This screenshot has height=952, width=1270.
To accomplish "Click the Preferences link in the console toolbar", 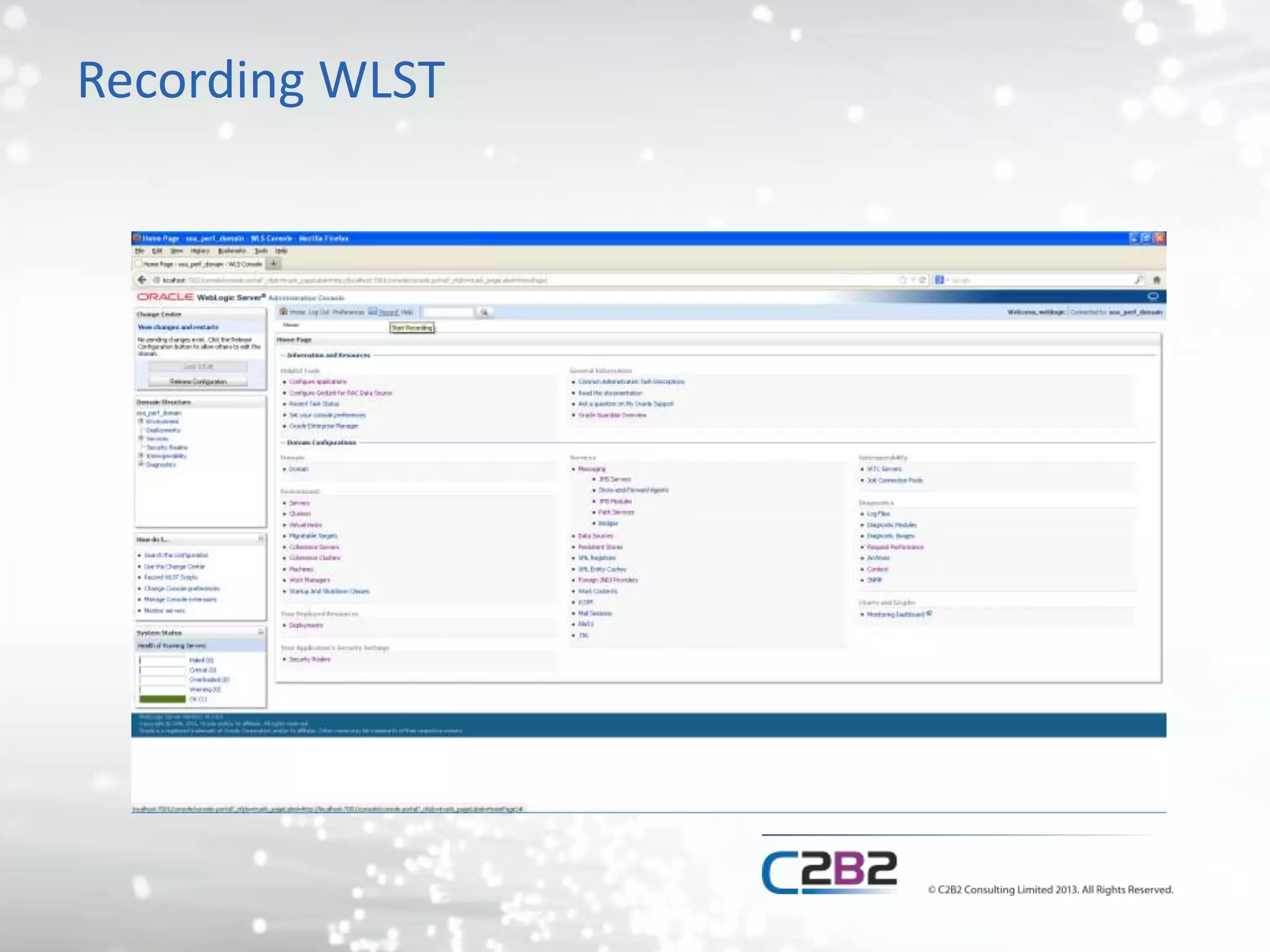I will (x=348, y=312).
